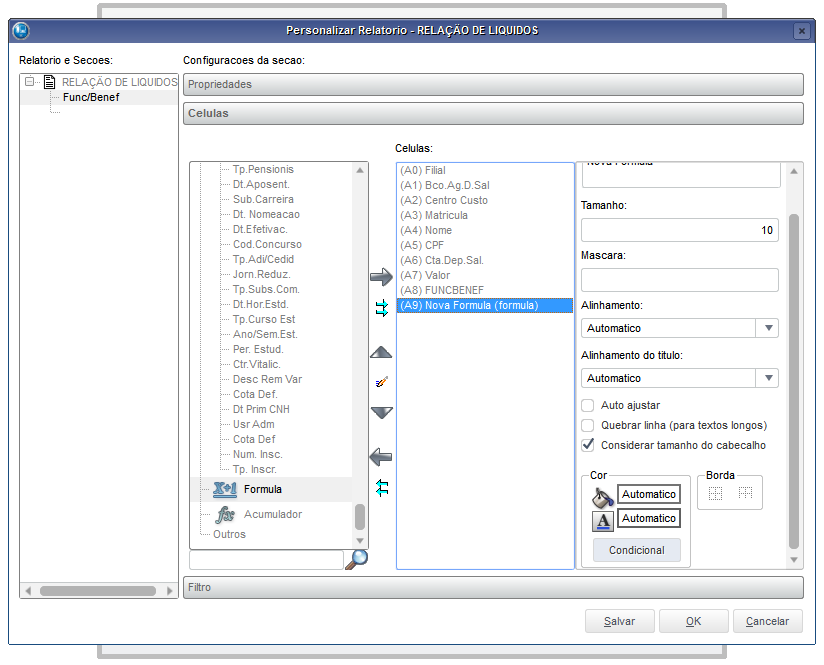Click the left arrow to remove cell
The image size is (824, 665).
[381, 457]
